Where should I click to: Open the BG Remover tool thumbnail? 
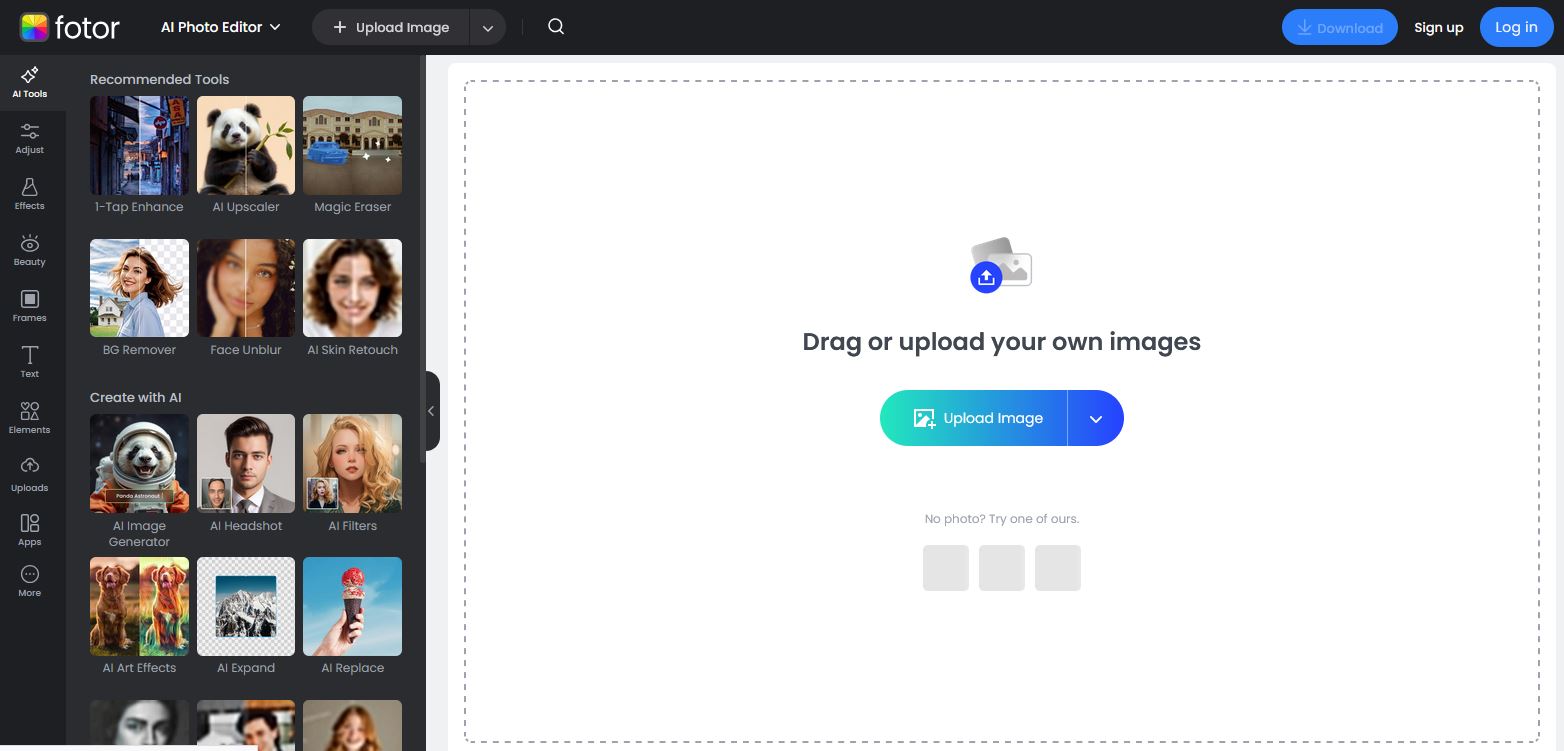click(x=139, y=288)
